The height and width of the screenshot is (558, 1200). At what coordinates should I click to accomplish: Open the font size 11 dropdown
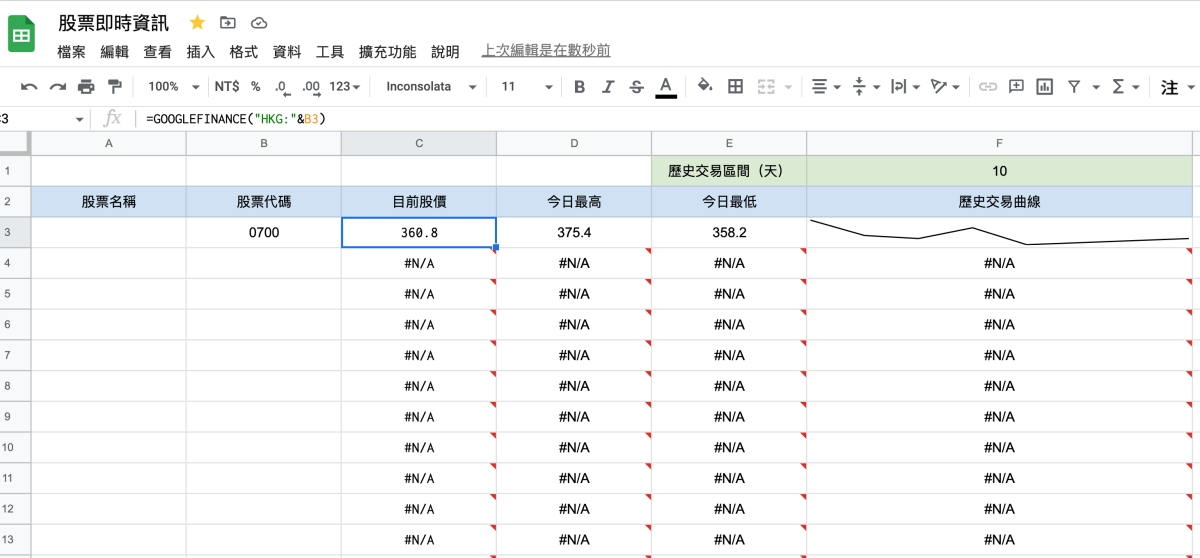[x=526, y=87]
